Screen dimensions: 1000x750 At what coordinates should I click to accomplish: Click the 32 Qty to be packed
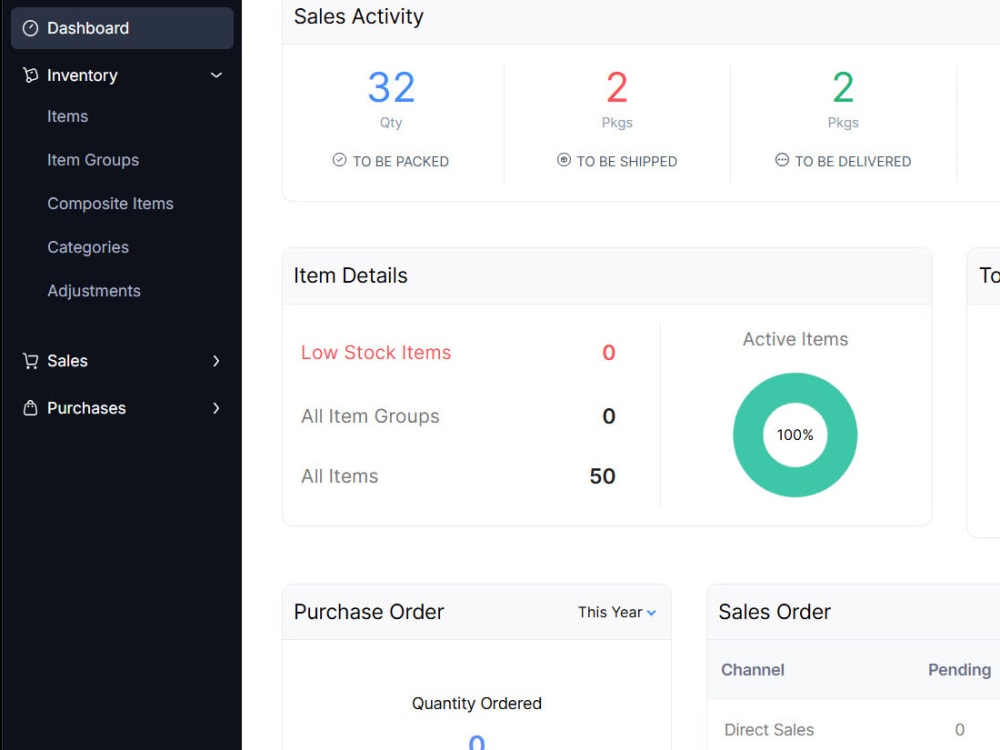coord(391,87)
